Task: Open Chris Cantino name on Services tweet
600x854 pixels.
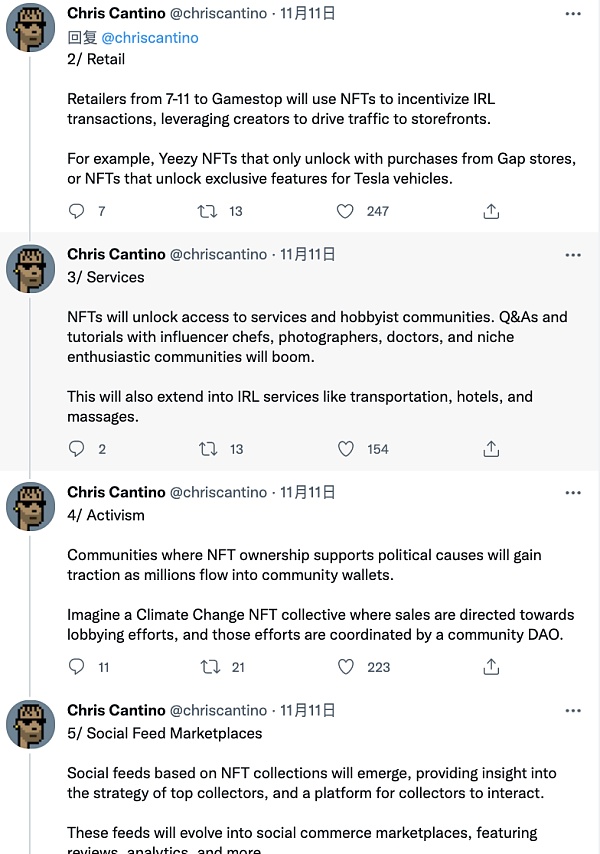Action: pos(115,254)
